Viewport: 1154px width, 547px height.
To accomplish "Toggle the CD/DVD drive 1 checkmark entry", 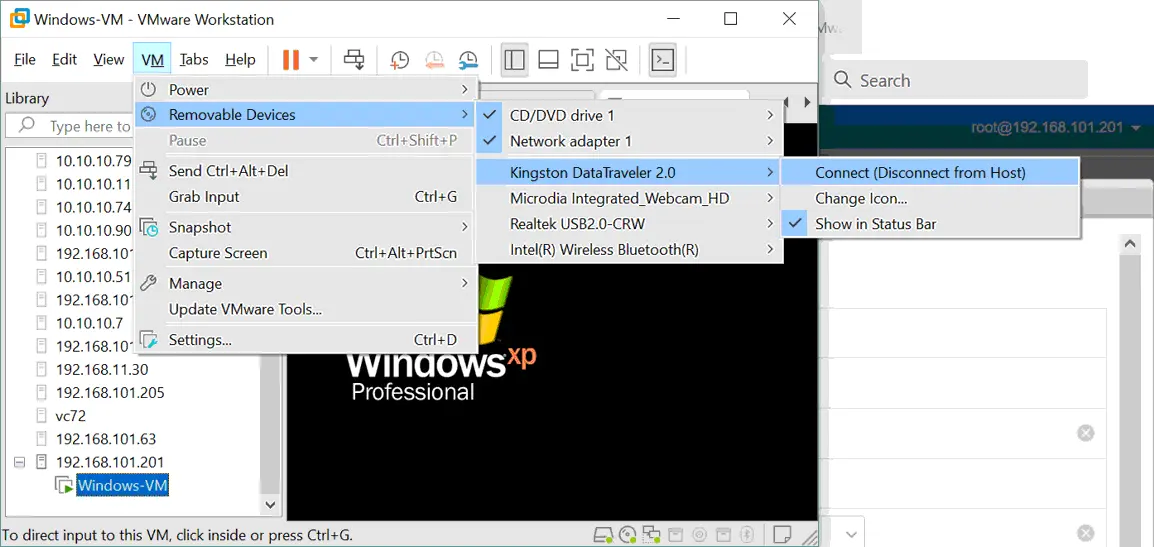I will pyautogui.click(x=629, y=116).
